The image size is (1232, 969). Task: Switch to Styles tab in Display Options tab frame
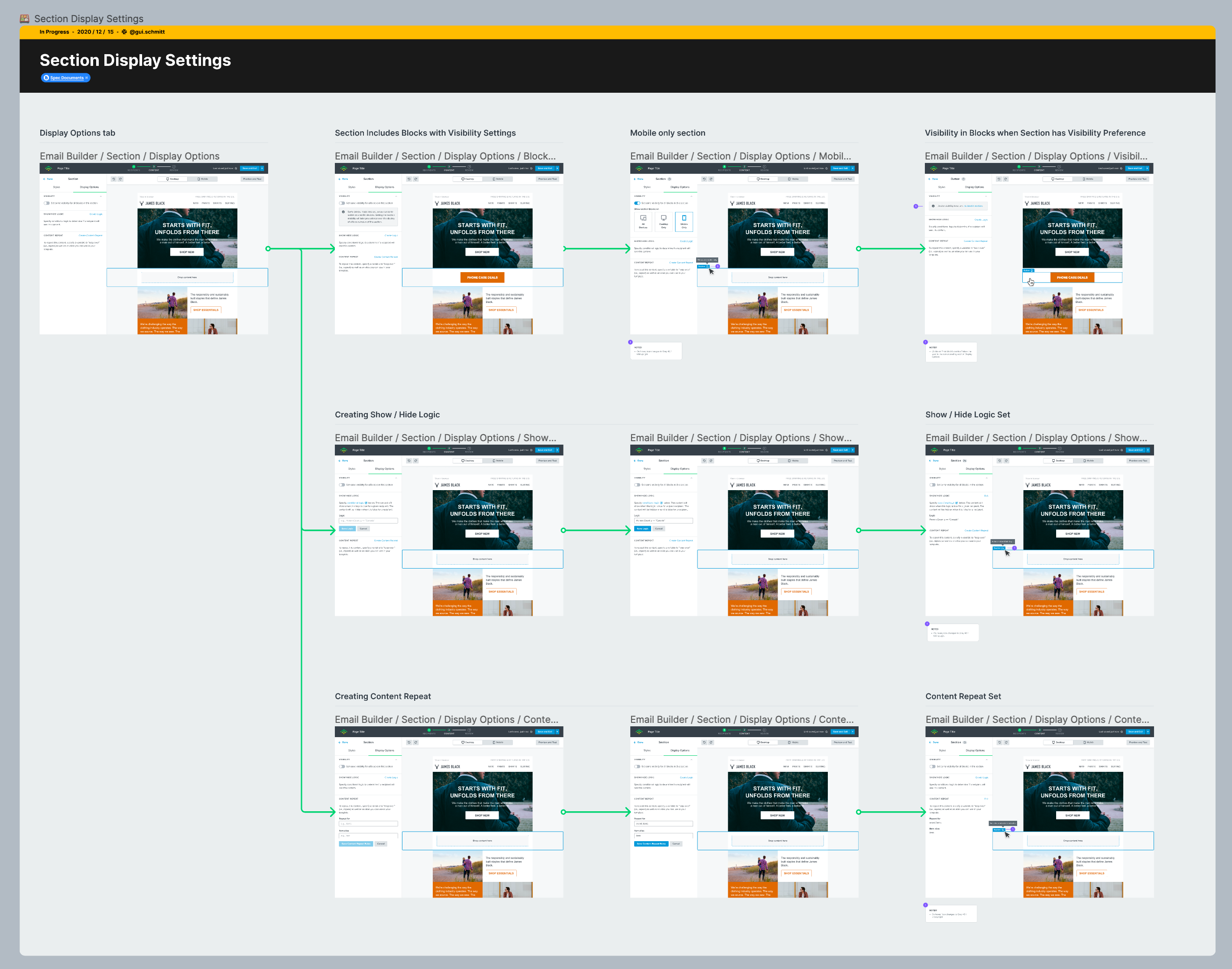(x=57, y=187)
